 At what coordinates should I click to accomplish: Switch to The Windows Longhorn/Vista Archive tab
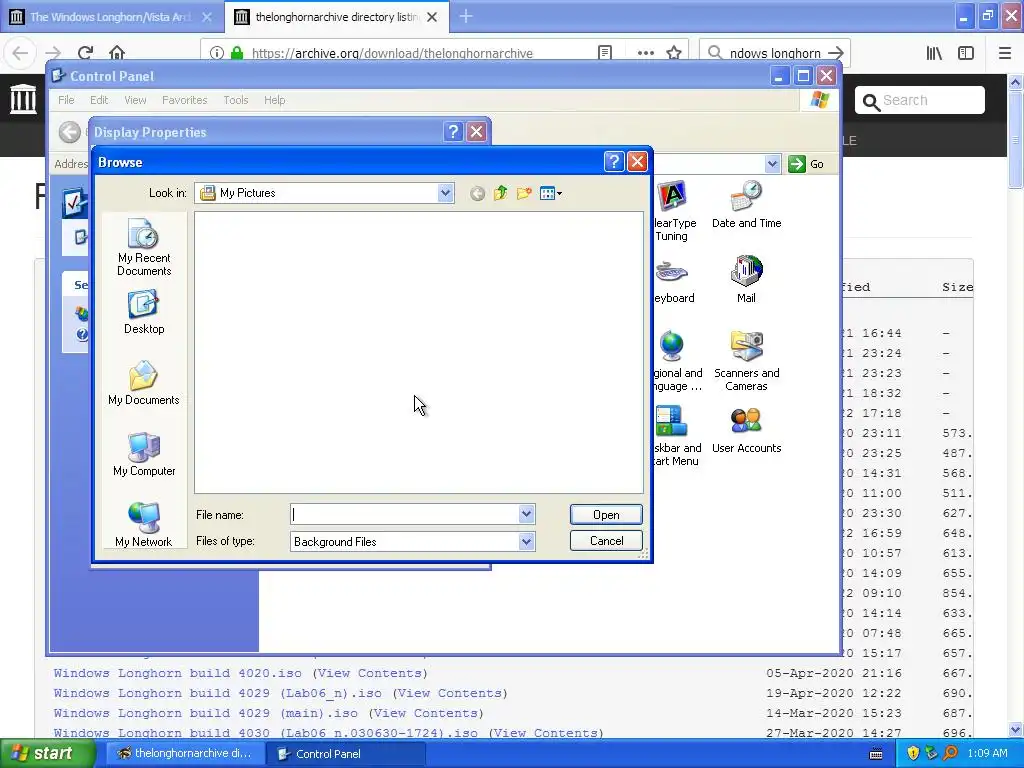coord(112,17)
